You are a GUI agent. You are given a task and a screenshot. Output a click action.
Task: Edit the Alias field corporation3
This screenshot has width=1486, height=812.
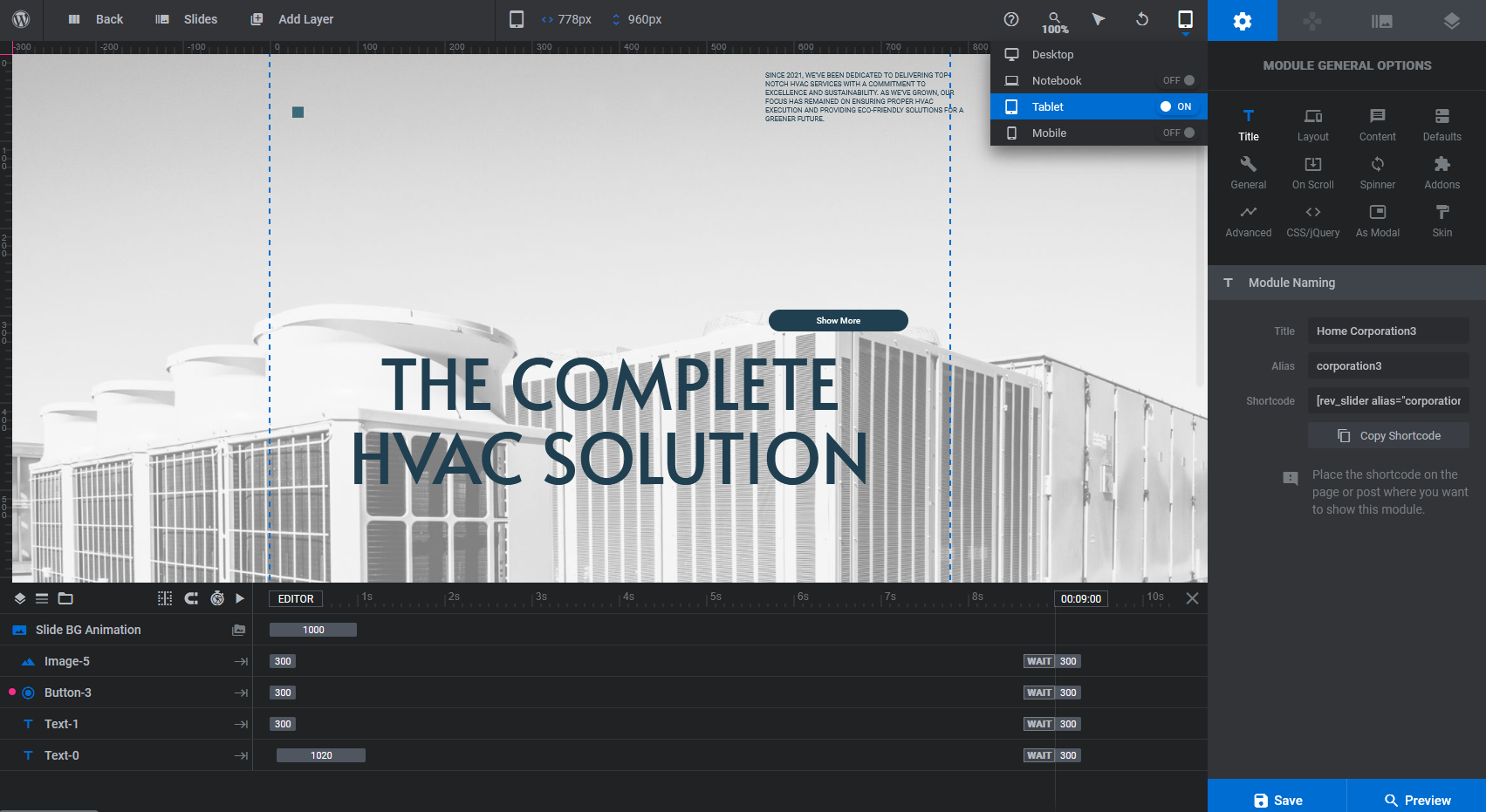[x=1388, y=365]
